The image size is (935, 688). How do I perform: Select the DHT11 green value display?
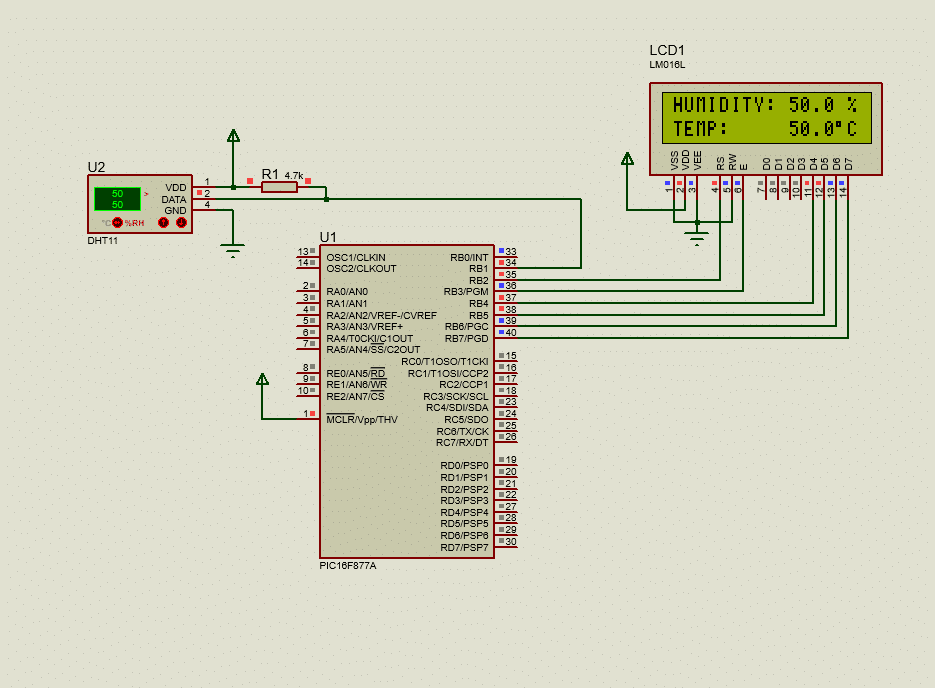point(117,199)
